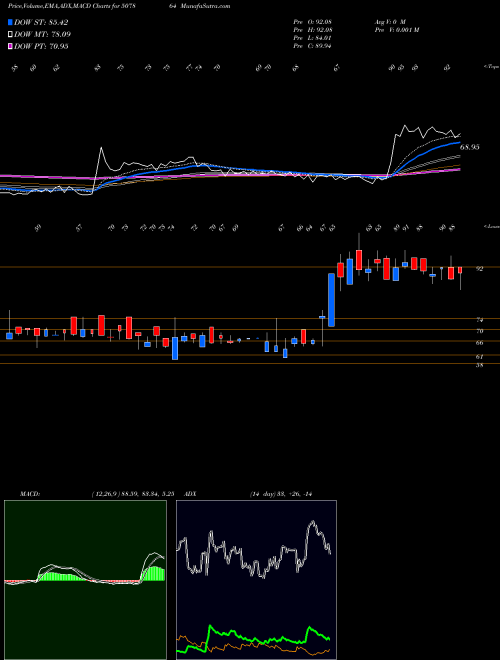Image resolution: width=500 pixels, height=660 pixels.
Task: Click the 74 price axis label
Action: click(479, 320)
